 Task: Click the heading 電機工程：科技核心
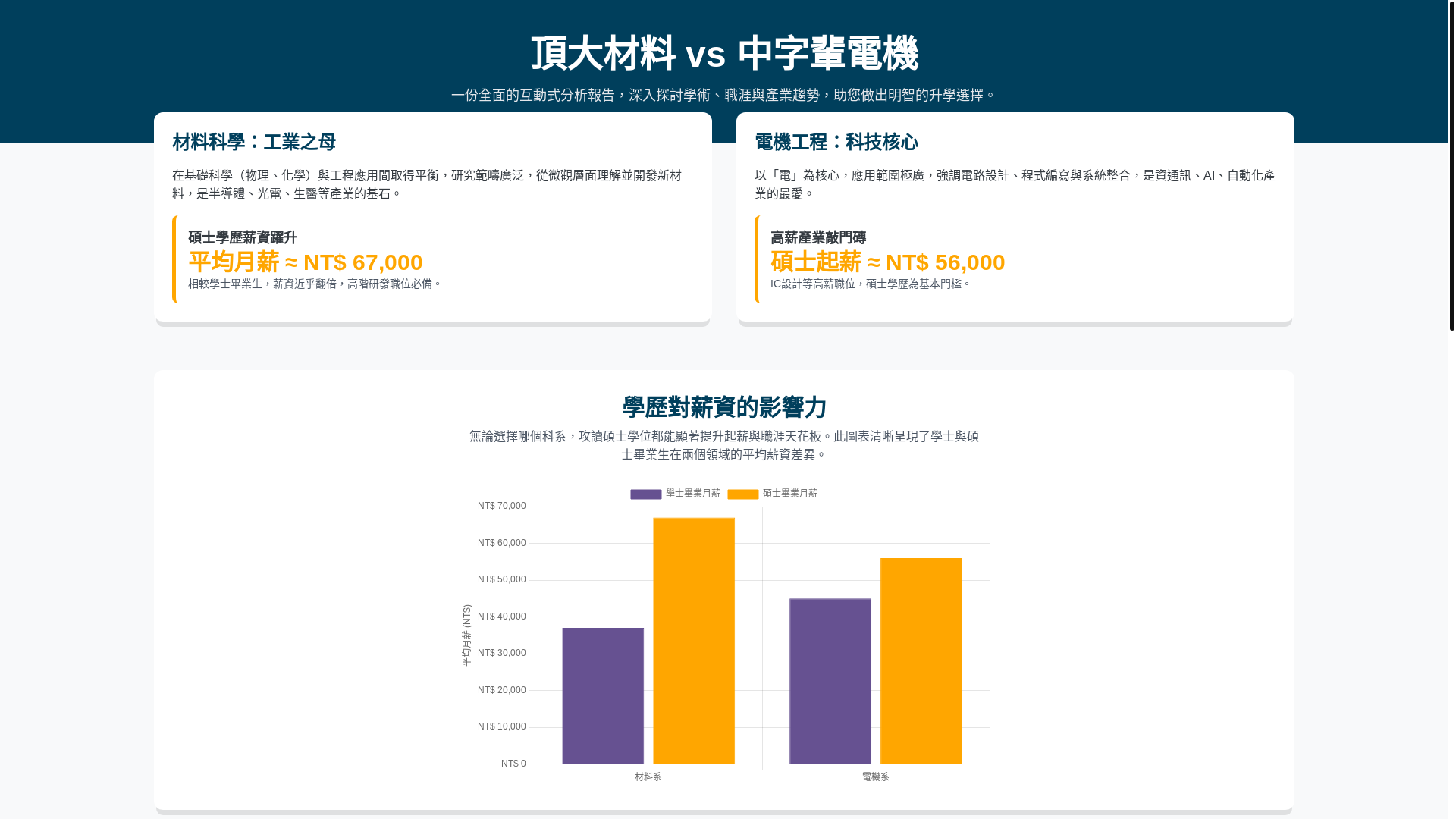pos(836,142)
